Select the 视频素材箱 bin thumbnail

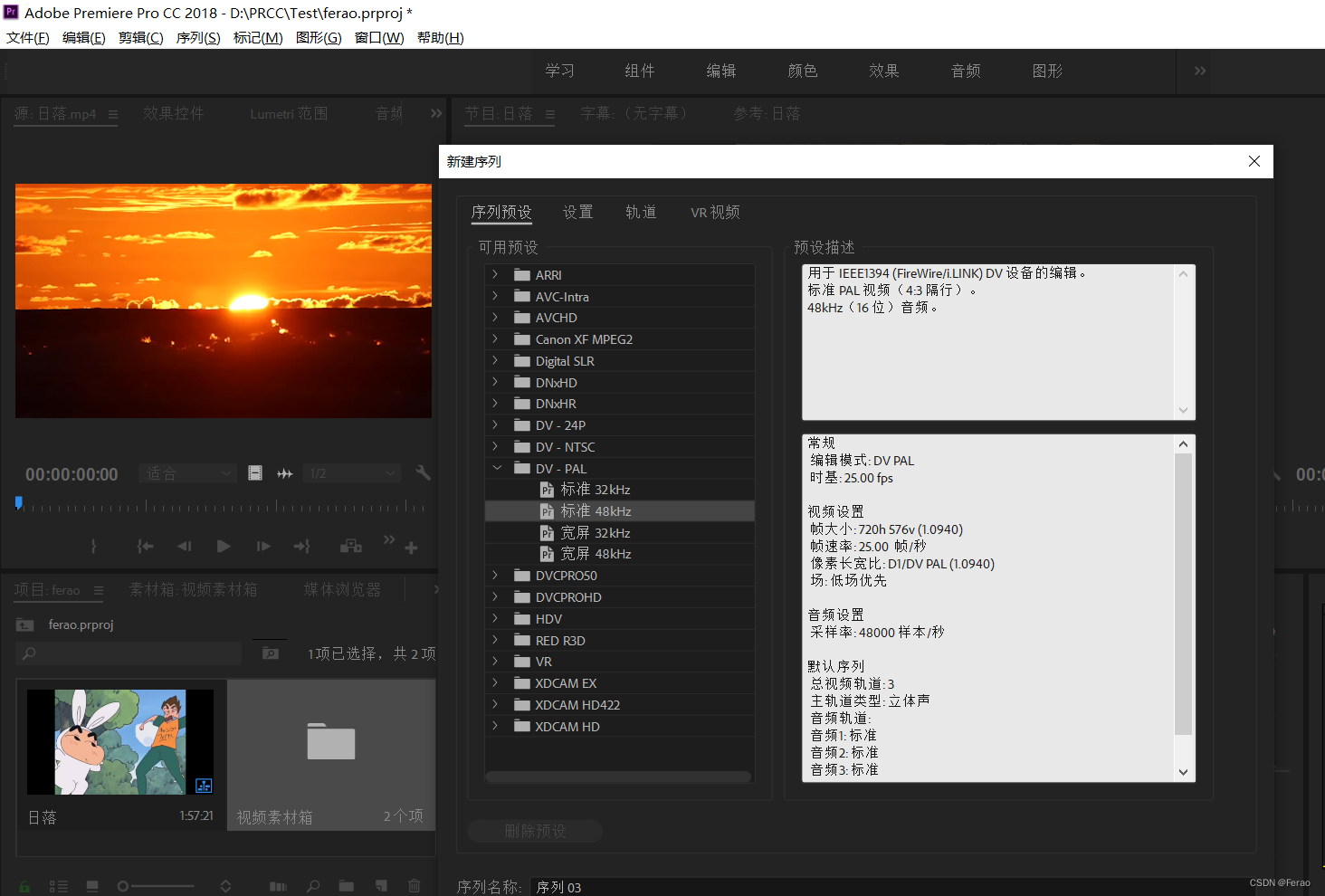click(331, 742)
